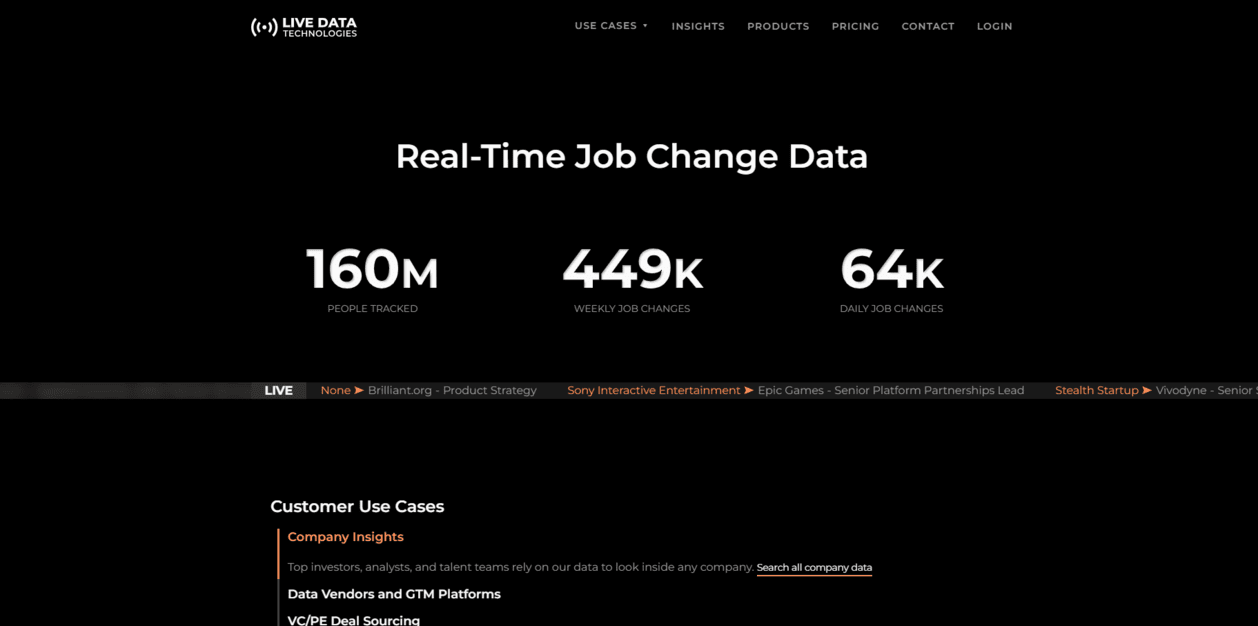Click the arrow icon after Stealth Startup
The image size is (1258, 626).
[1147, 391]
